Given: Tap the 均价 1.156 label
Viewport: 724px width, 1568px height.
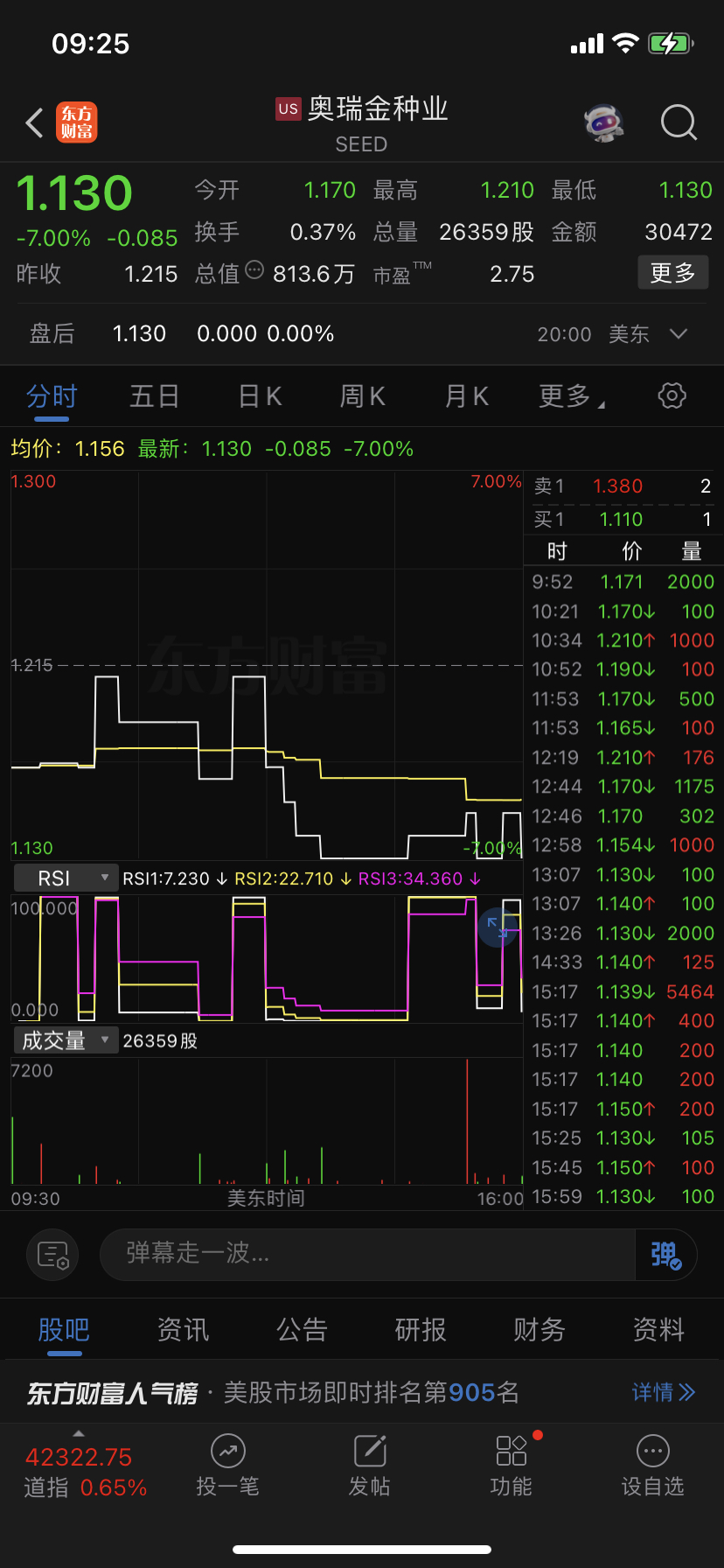Looking at the screenshot, I should click(x=67, y=449).
